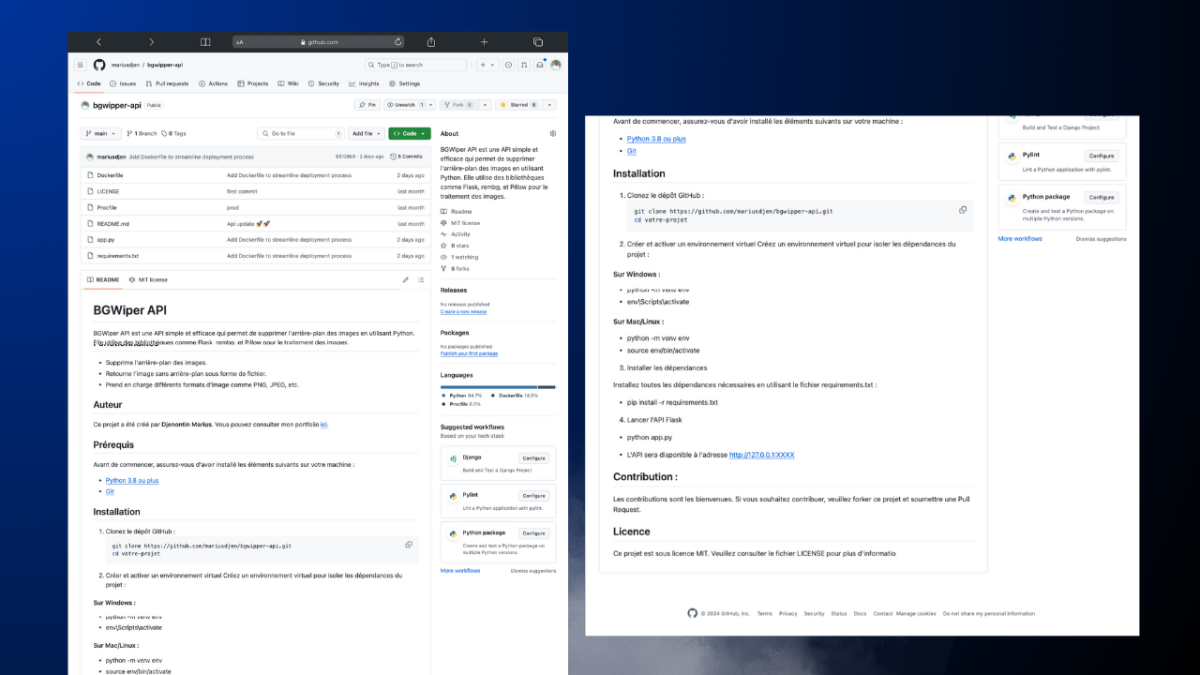This screenshot has width=1200, height=675.
Task: Reload the github.com page
Action: coord(398,42)
